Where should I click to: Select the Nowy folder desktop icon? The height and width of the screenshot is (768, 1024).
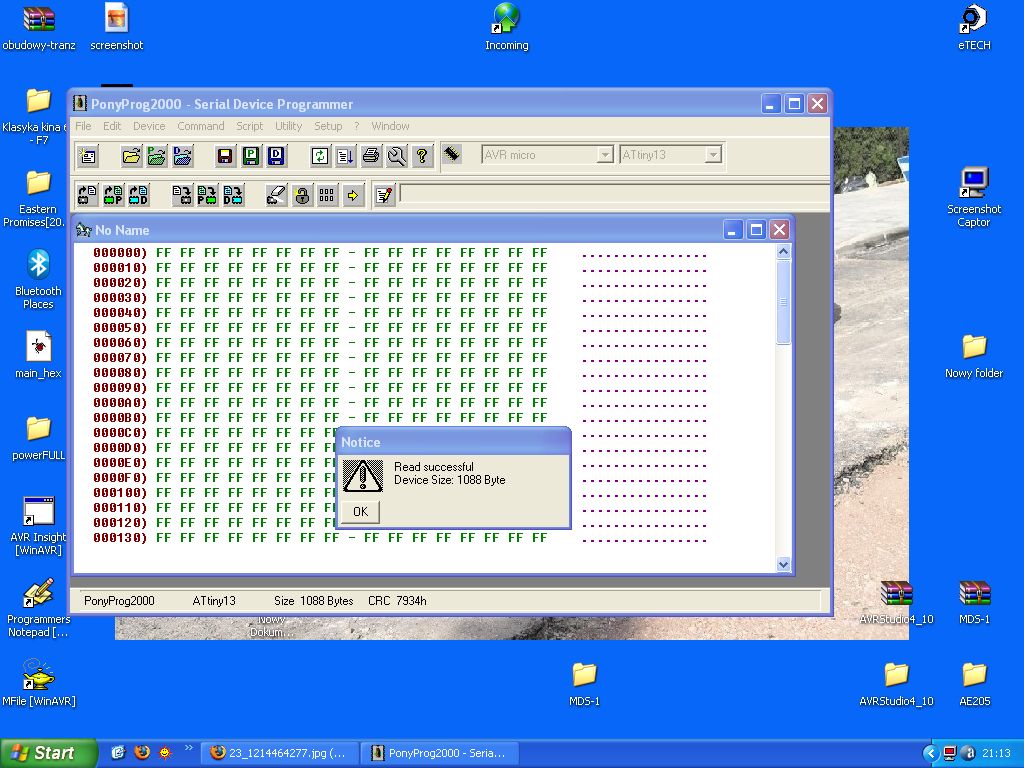[974, 356]
